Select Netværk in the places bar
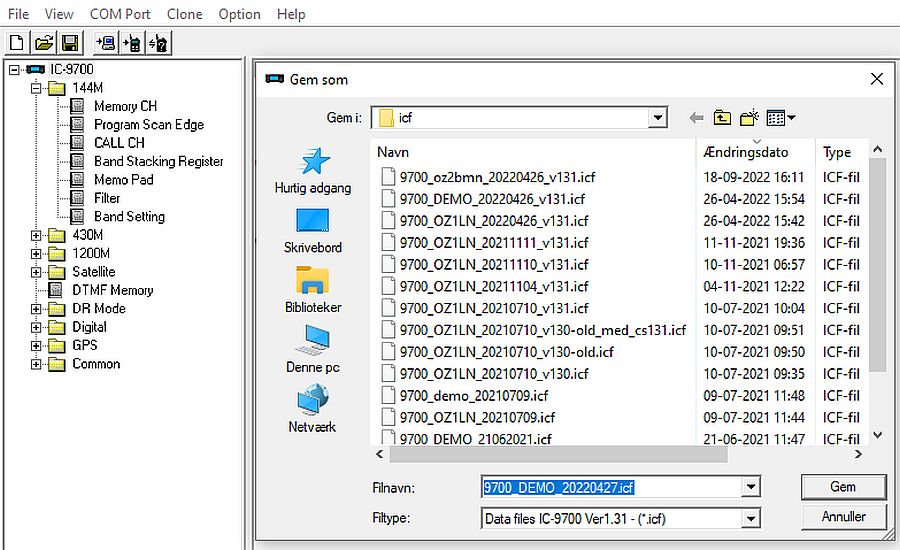Screen dimensions: 900x550 click(x=313, y=409)
